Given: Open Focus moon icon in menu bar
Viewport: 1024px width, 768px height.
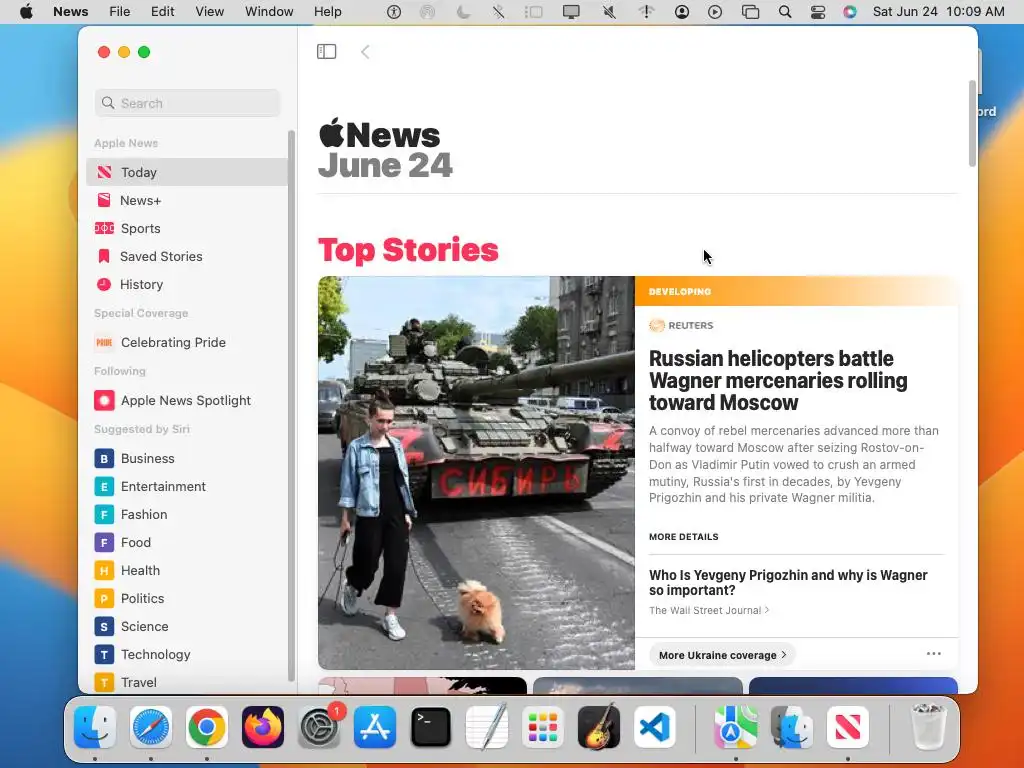Looking at the screenshot, I should point(464,12).
